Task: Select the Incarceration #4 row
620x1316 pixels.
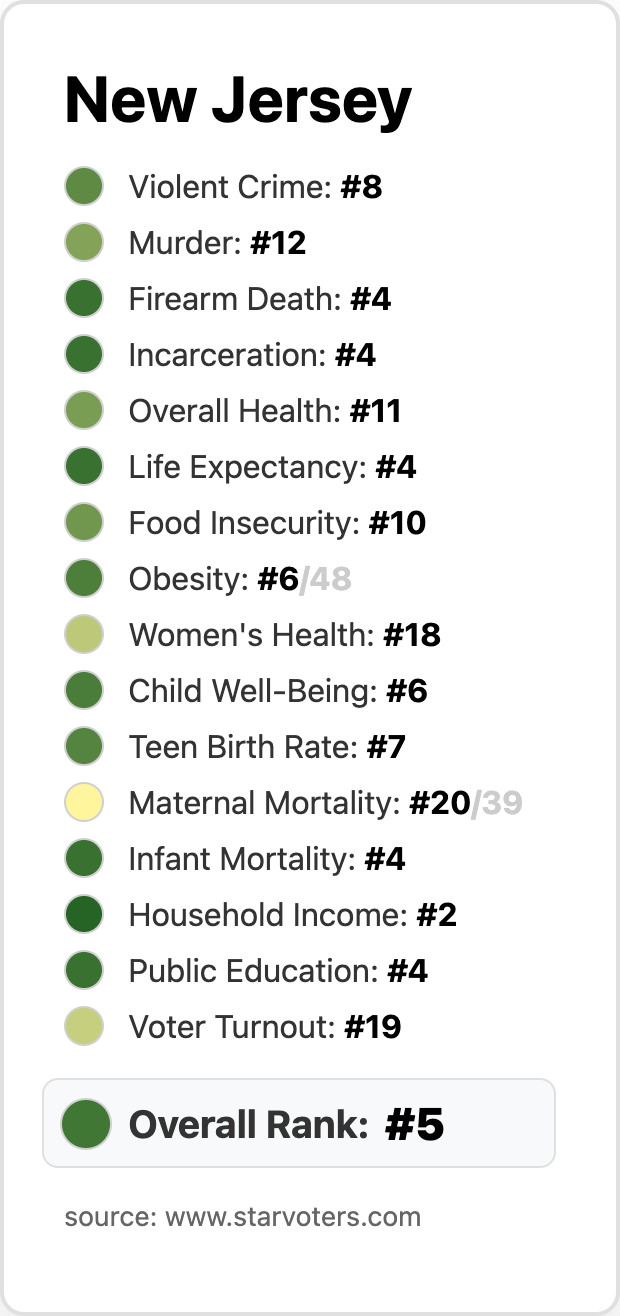Action: tap(252, 355)
